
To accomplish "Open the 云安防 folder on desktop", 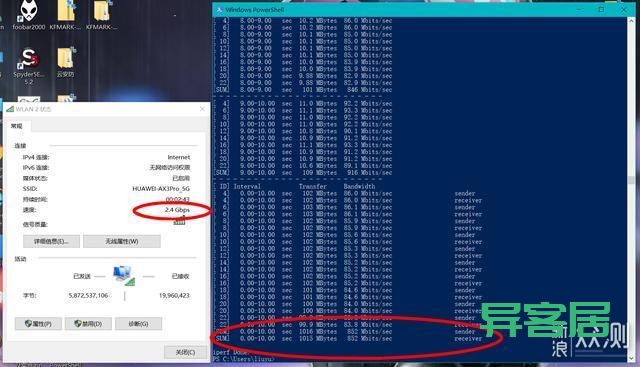I will click(65, 62).
